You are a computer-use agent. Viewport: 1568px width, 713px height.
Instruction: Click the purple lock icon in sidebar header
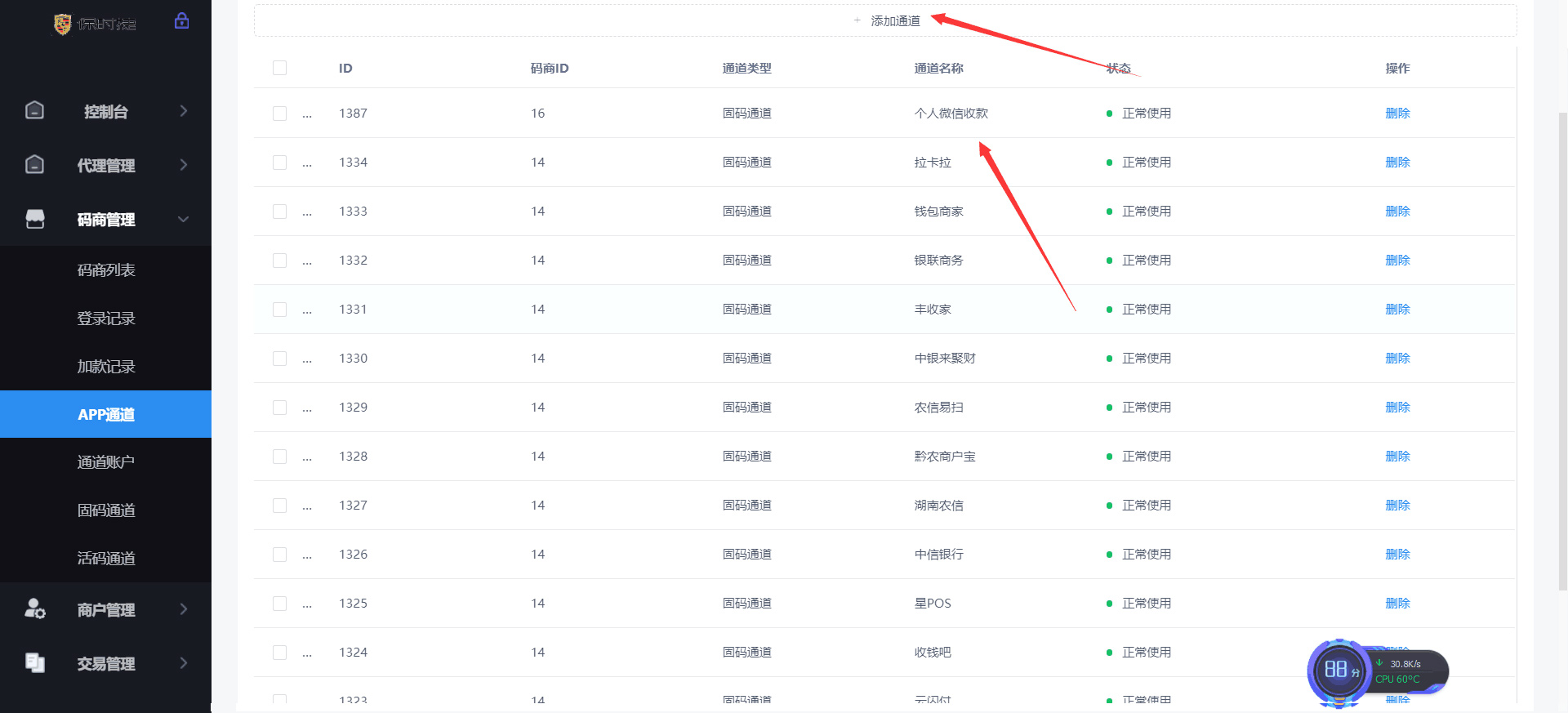[x=181, y=20]
